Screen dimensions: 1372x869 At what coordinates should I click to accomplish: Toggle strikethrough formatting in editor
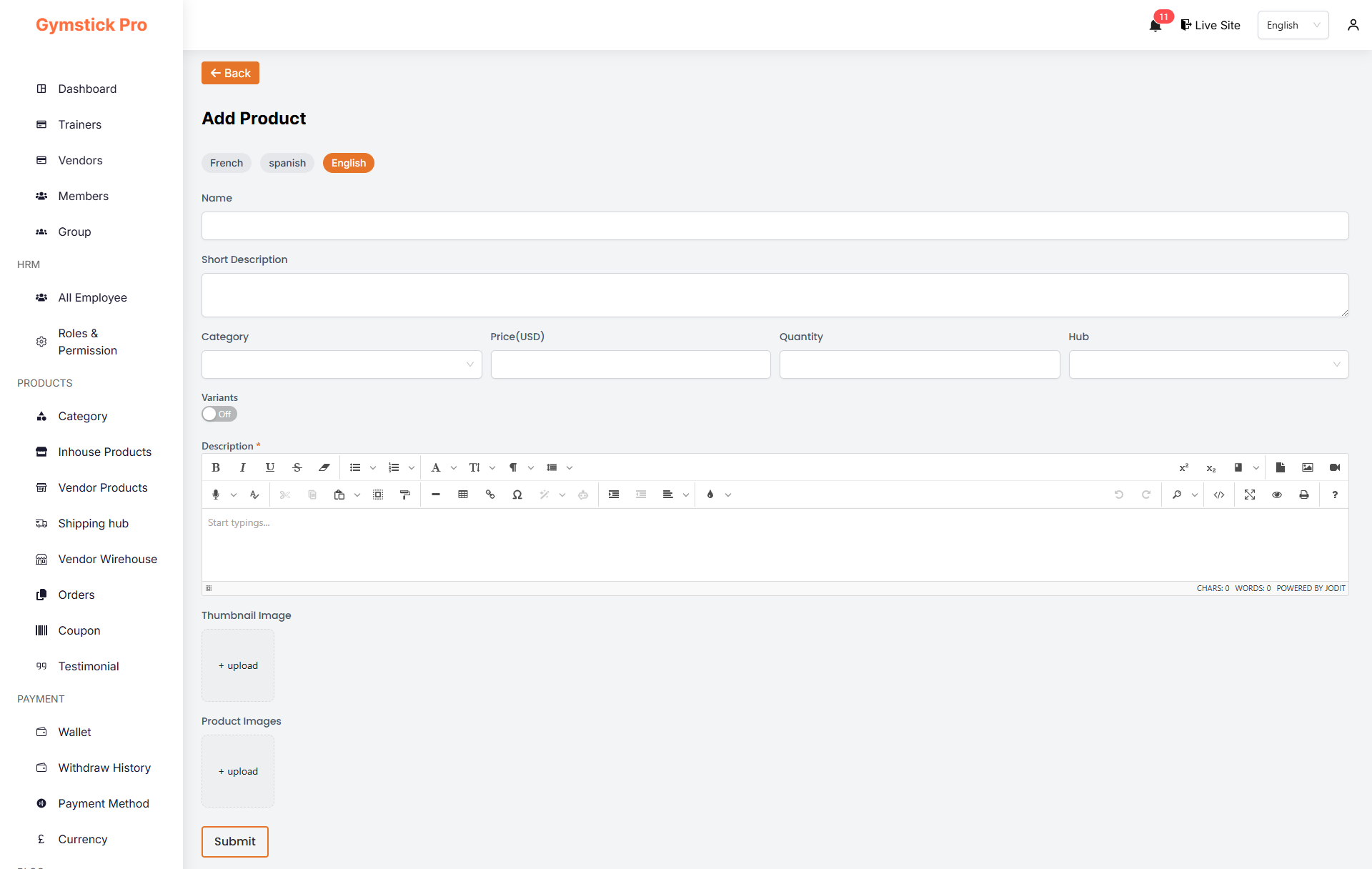[x=297, y=467]
